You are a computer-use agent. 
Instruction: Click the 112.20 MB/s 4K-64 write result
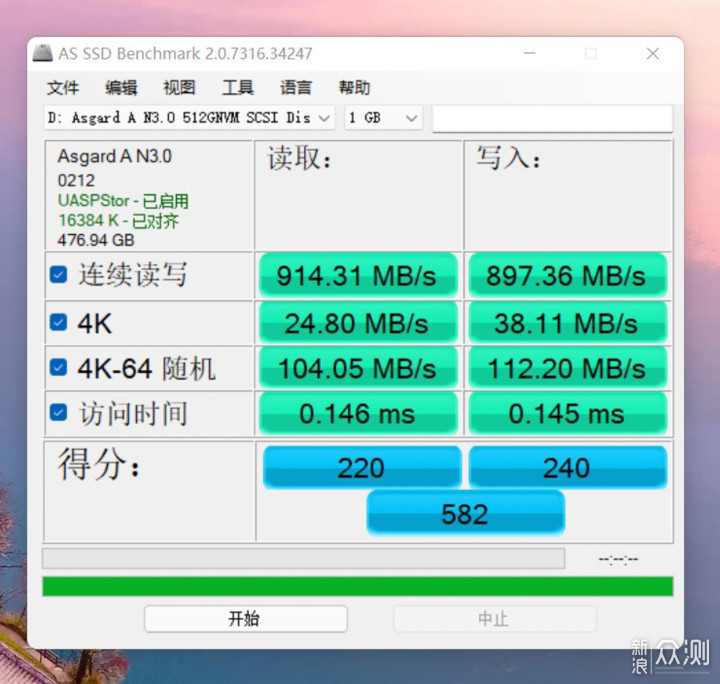(x=567, y=368)
